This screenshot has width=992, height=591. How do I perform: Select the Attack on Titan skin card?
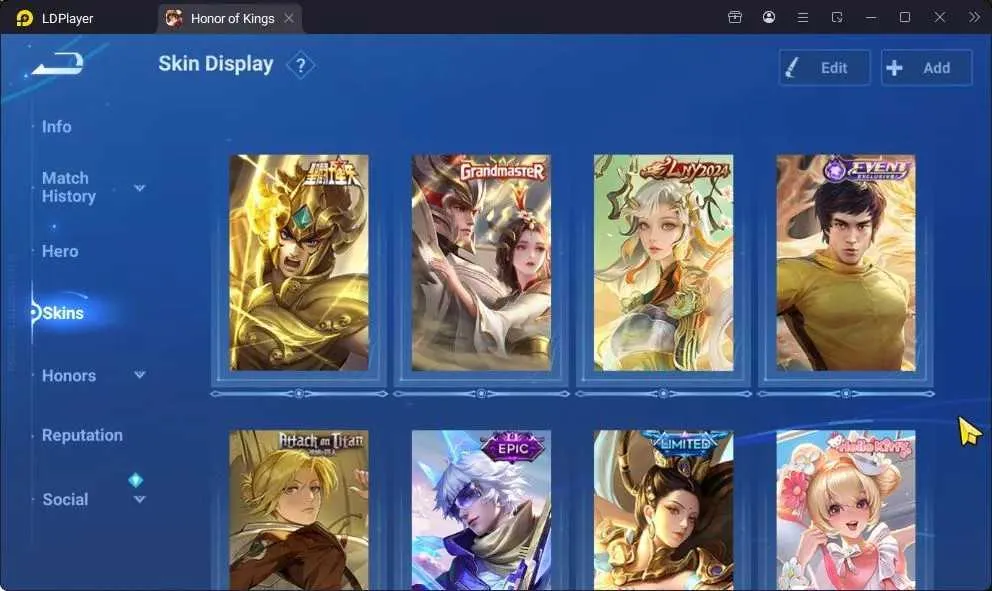coord(299,511)
